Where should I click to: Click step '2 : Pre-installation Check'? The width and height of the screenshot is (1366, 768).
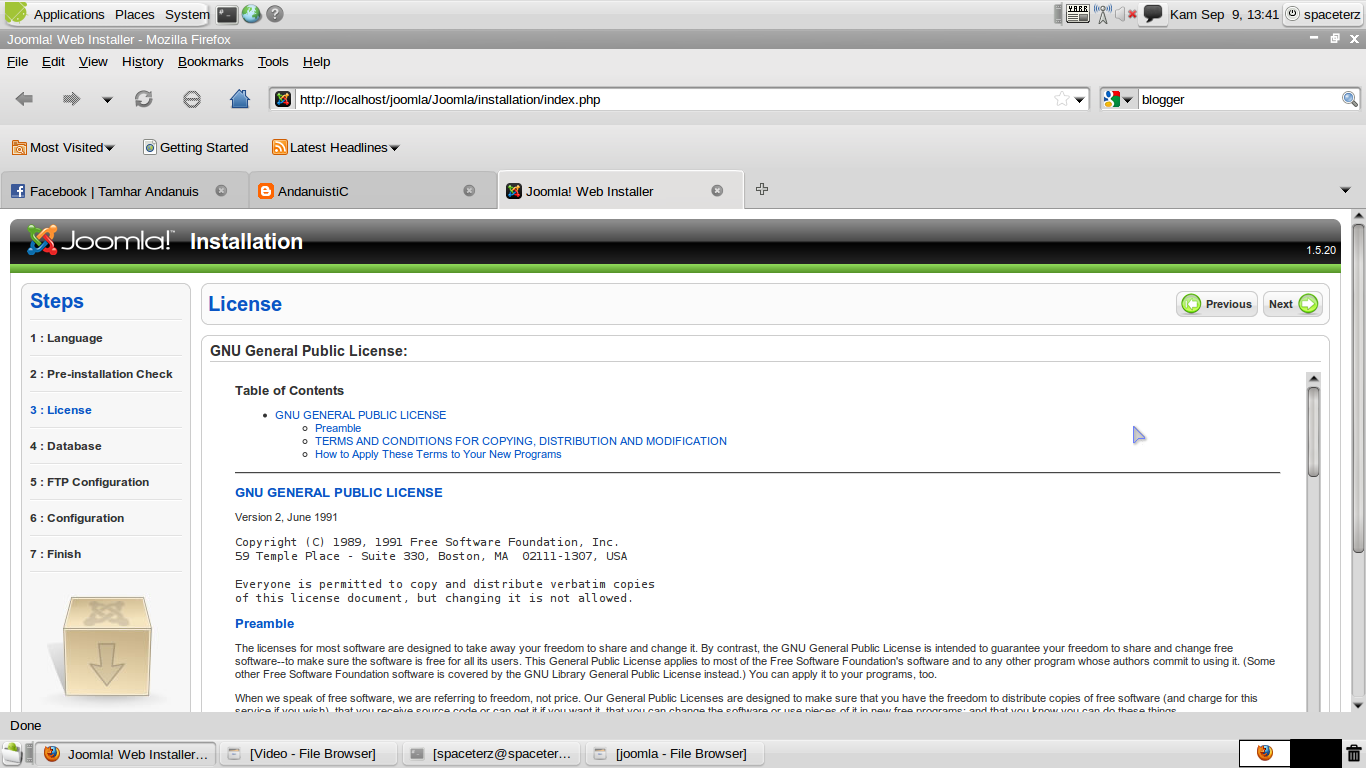click(101, 374)
